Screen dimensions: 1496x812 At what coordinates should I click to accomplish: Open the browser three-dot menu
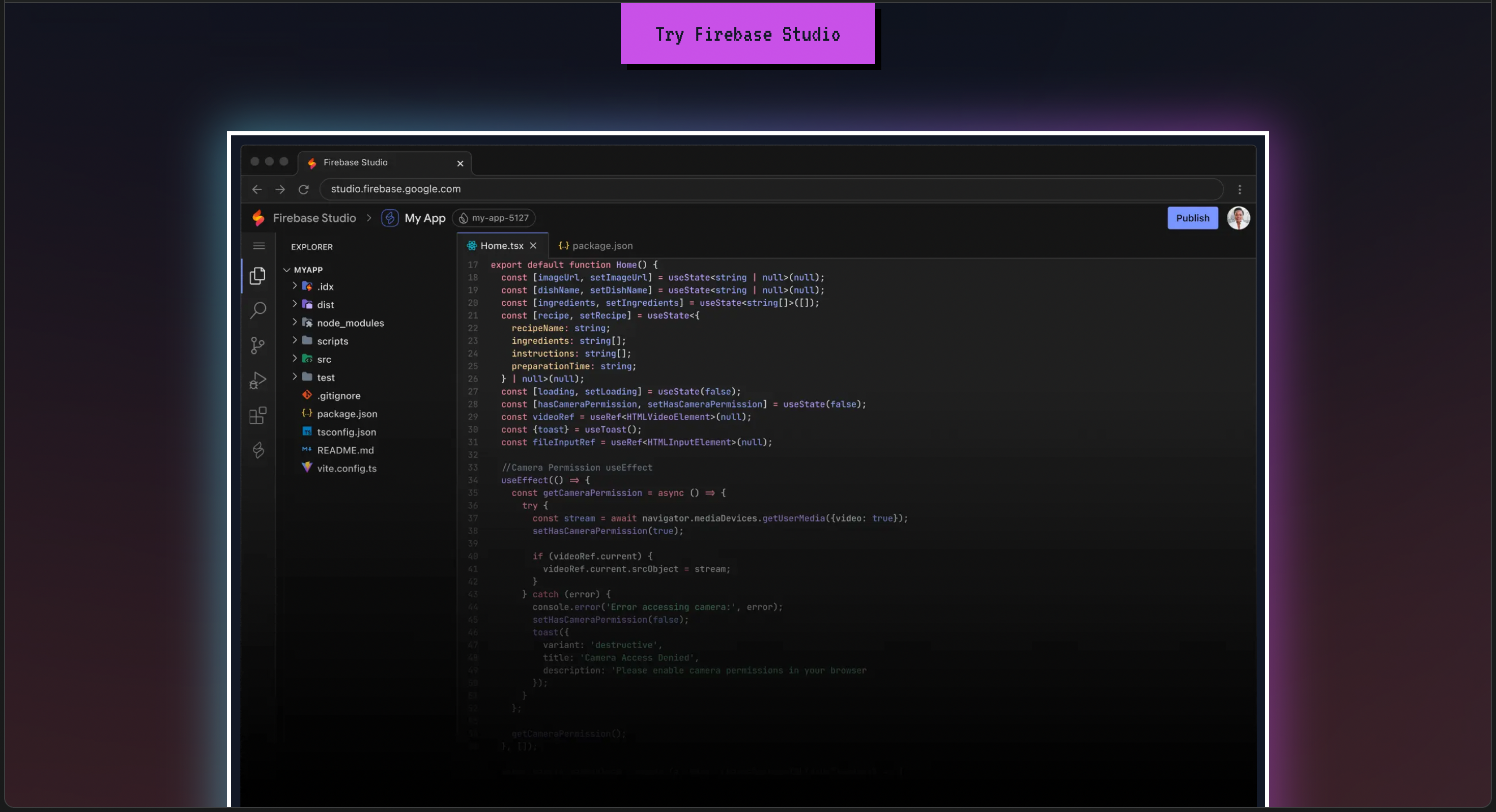[x=1240, y=189]
